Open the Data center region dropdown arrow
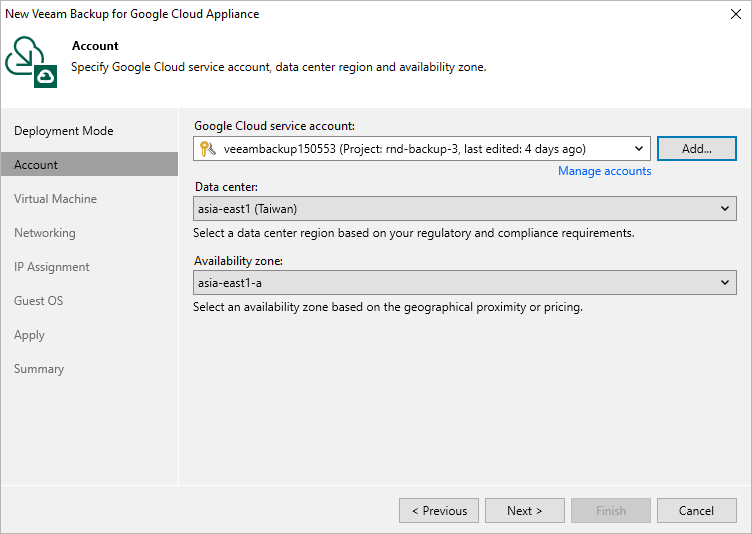The height and width of the screenshot is (534, 752). coord(725,209)
